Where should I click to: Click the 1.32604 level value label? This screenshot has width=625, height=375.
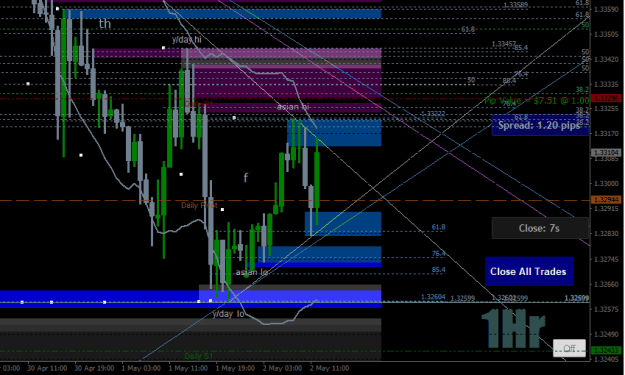(433, 297)
